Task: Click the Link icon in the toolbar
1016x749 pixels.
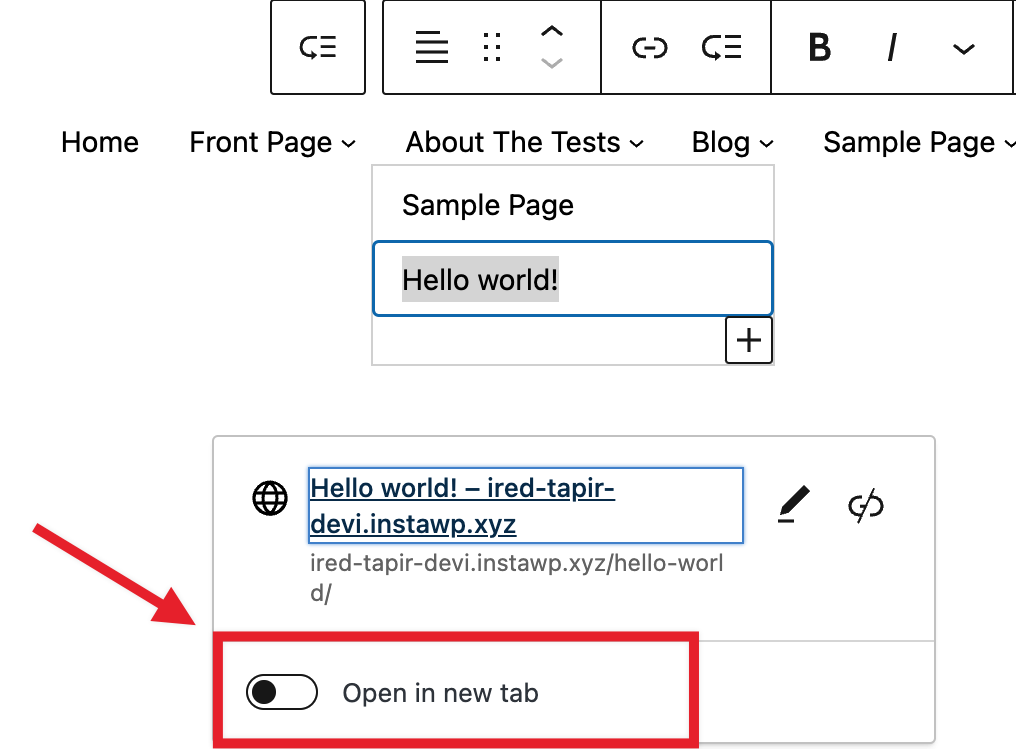Action: (x=650, y=47)
